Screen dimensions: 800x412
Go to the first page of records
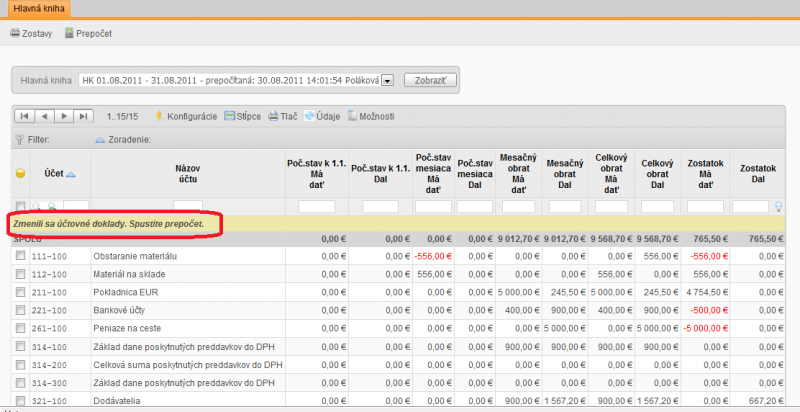[24, 116]
